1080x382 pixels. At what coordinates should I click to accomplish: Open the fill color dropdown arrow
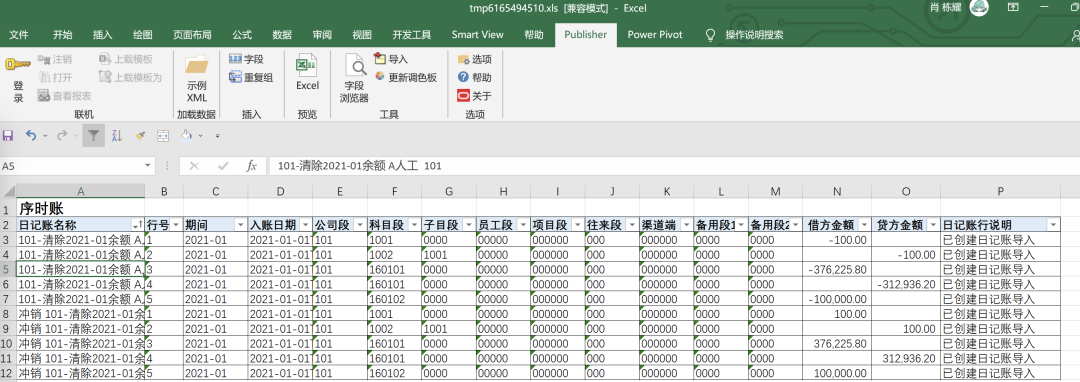(x=200, y=136)
